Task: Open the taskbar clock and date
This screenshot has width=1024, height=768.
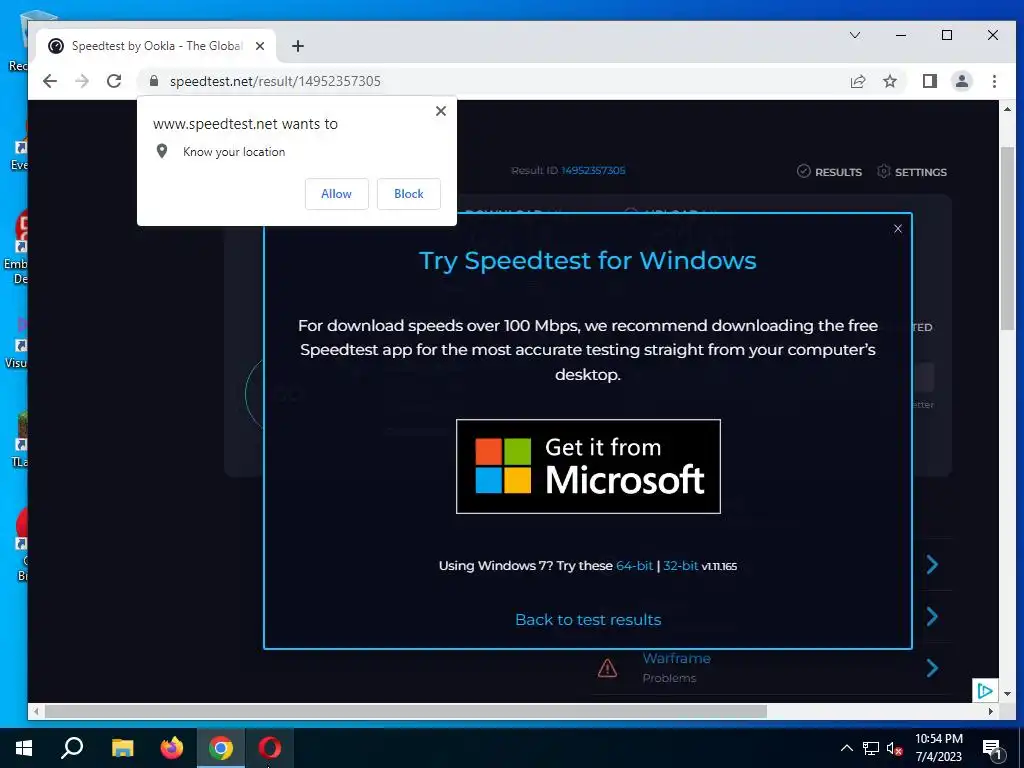Action: pyautogui.click(x=938, y=748)
